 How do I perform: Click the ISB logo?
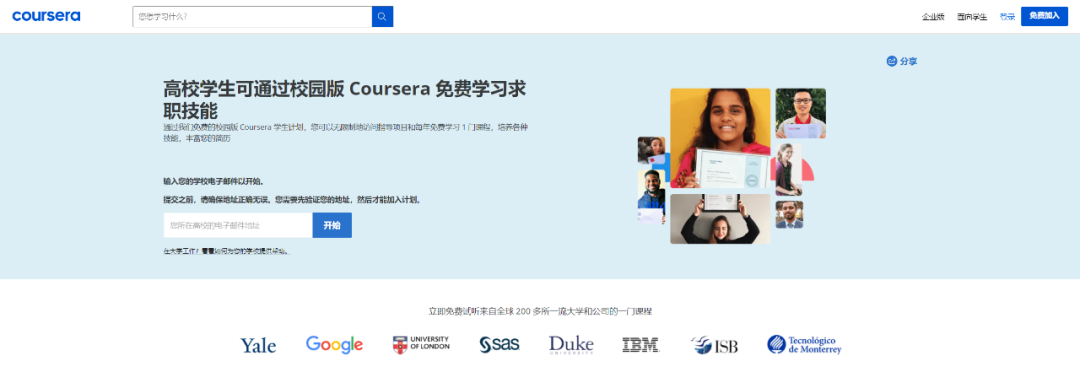[x=714, y=345]
